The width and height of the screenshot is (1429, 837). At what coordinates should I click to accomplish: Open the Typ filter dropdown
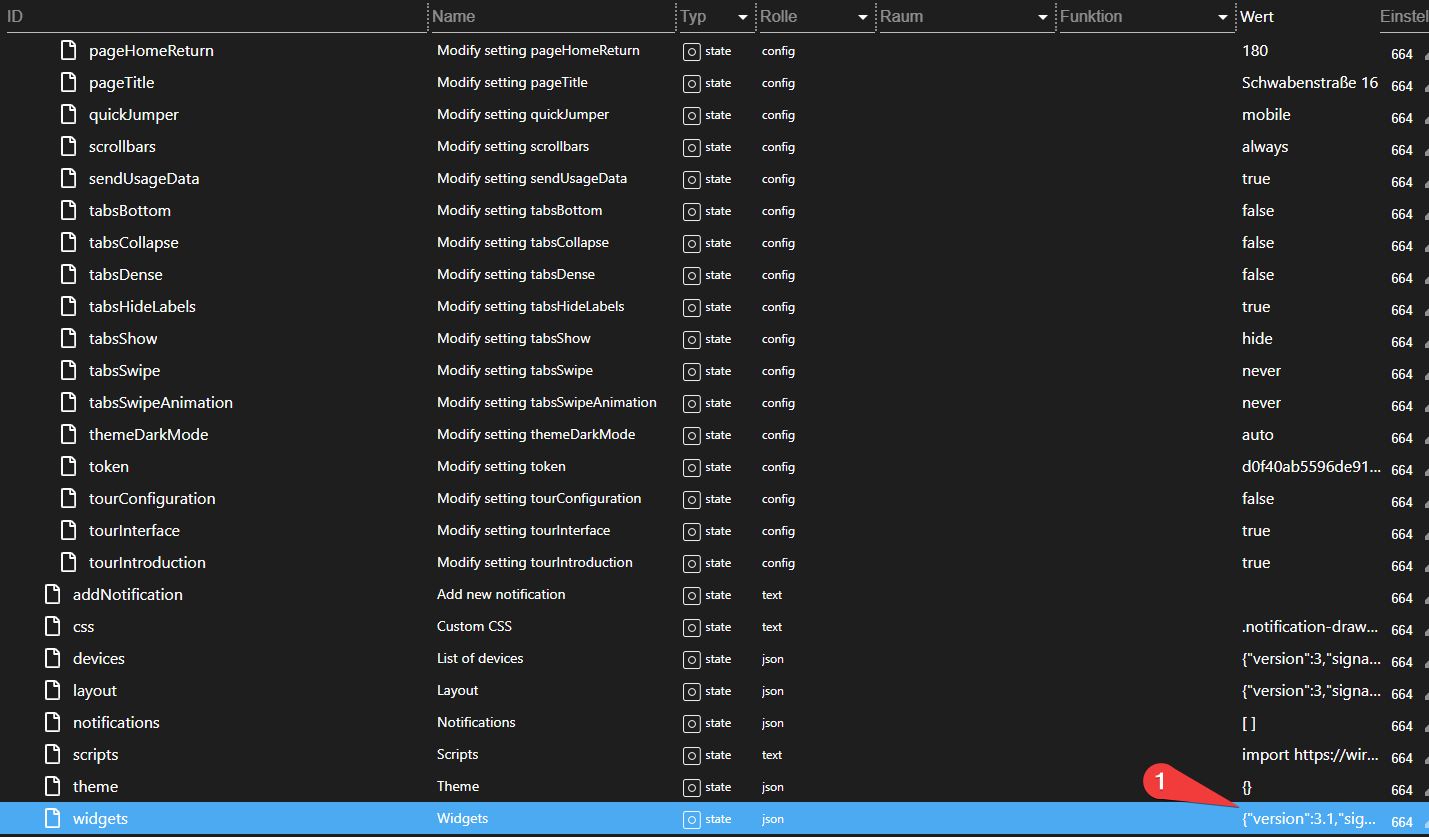pos(742,17)
